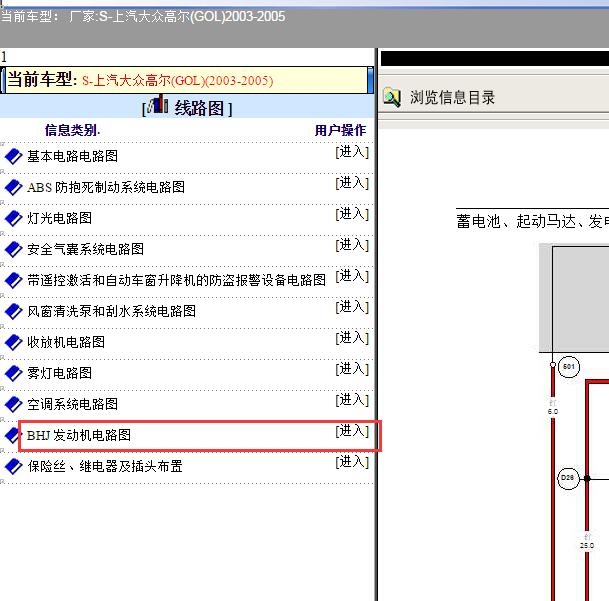609x601 pixels.
Task: Click the 浏览信息目录 folder search icon
Action: click(392, 97)
